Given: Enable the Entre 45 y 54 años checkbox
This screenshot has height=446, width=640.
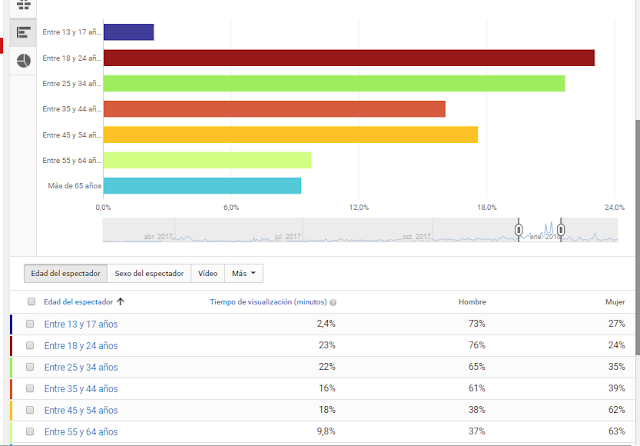Looking at the screenshot, I should pos(31,410).
